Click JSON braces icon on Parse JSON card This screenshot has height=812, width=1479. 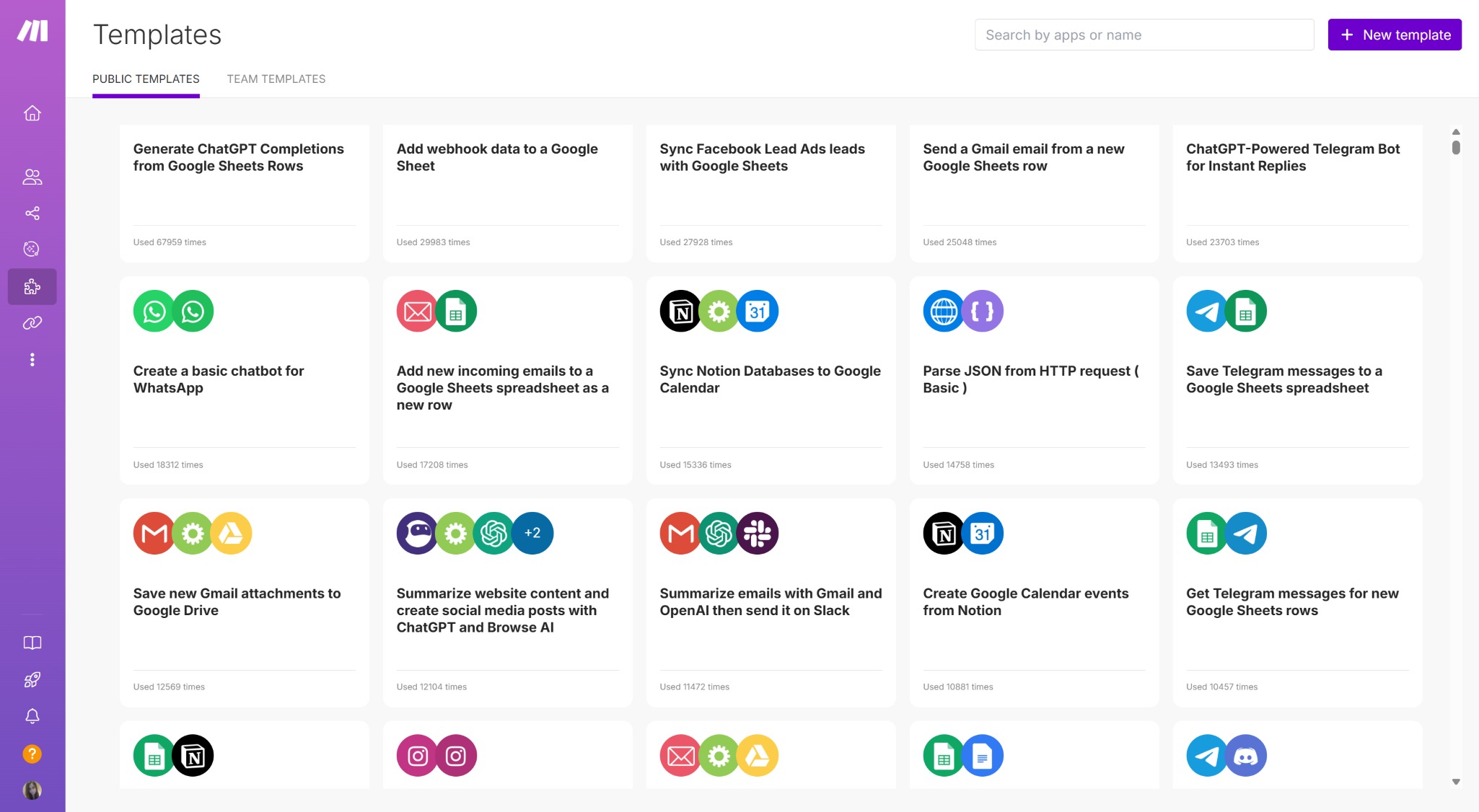[983, 312]
